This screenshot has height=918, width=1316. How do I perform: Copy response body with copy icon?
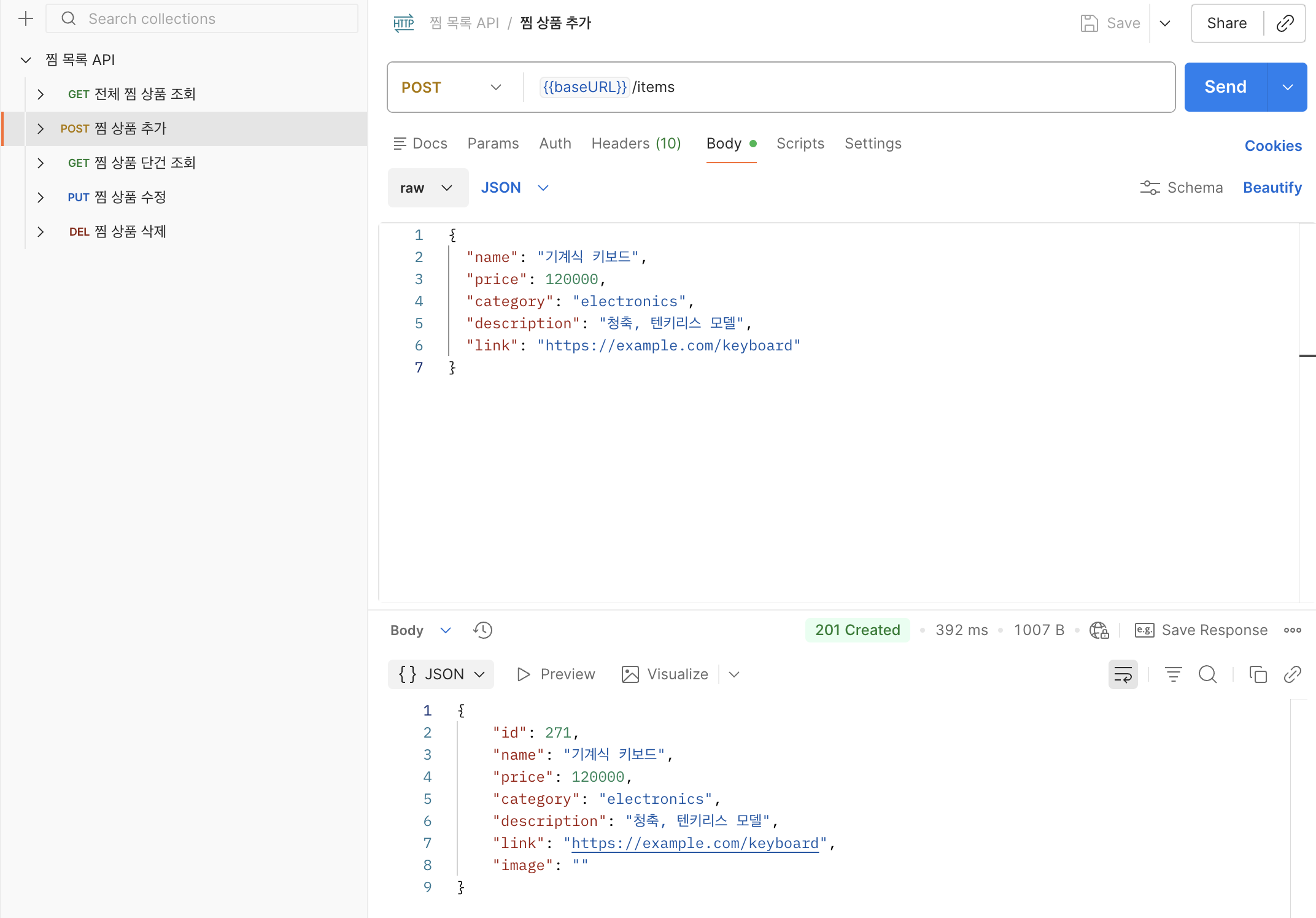(x=1258, y=674)
